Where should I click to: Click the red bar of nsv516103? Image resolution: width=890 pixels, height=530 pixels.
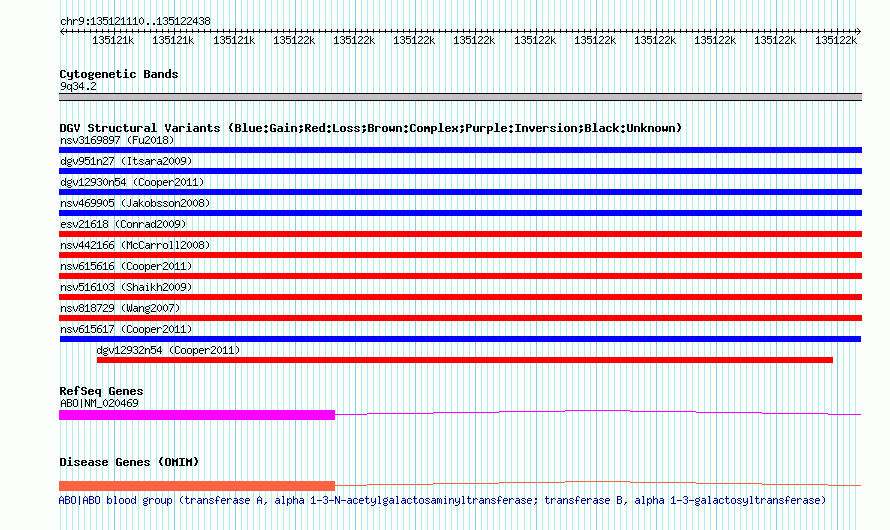pos(460,297)
